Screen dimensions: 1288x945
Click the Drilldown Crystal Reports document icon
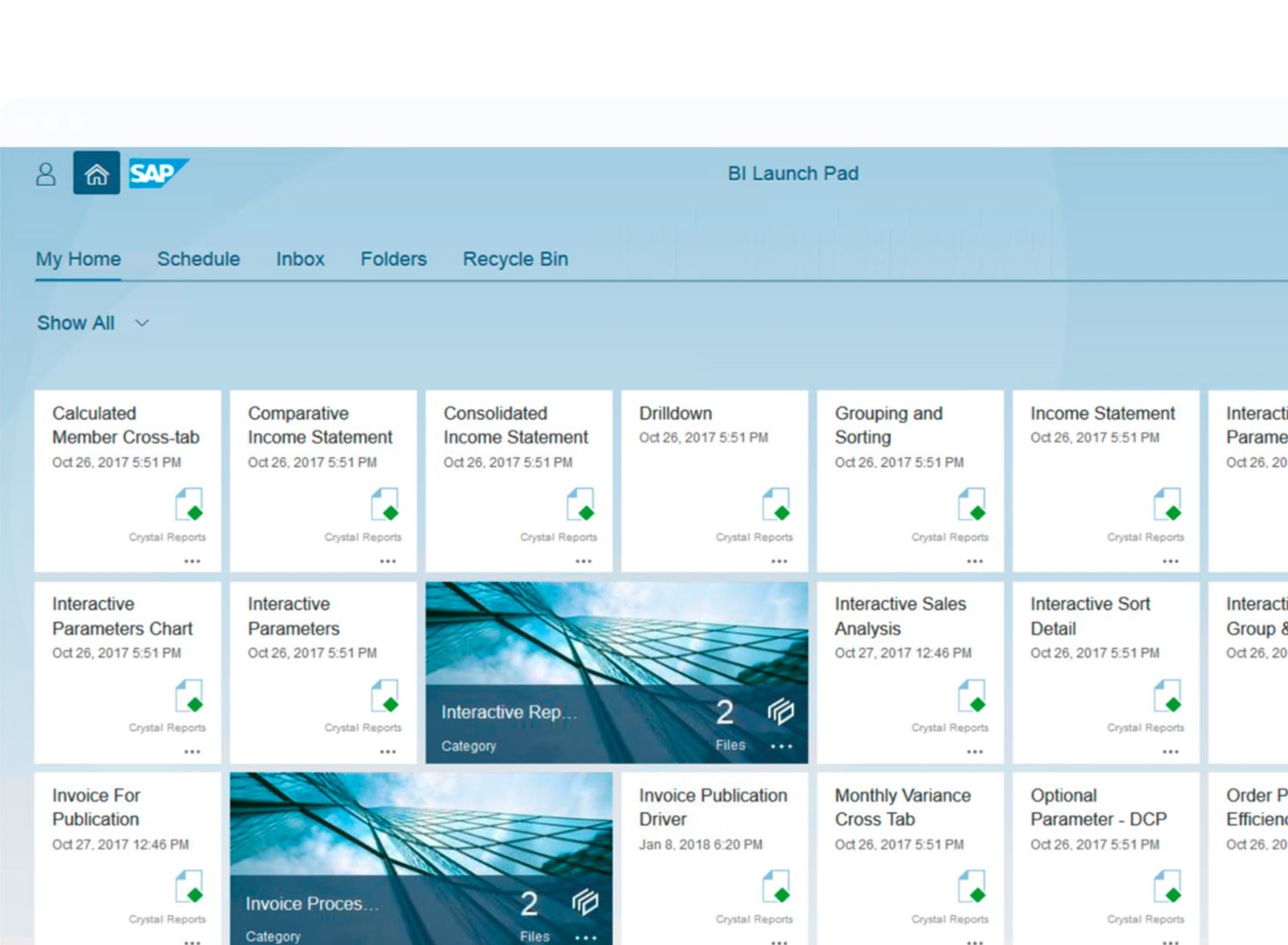pos(776,505)
